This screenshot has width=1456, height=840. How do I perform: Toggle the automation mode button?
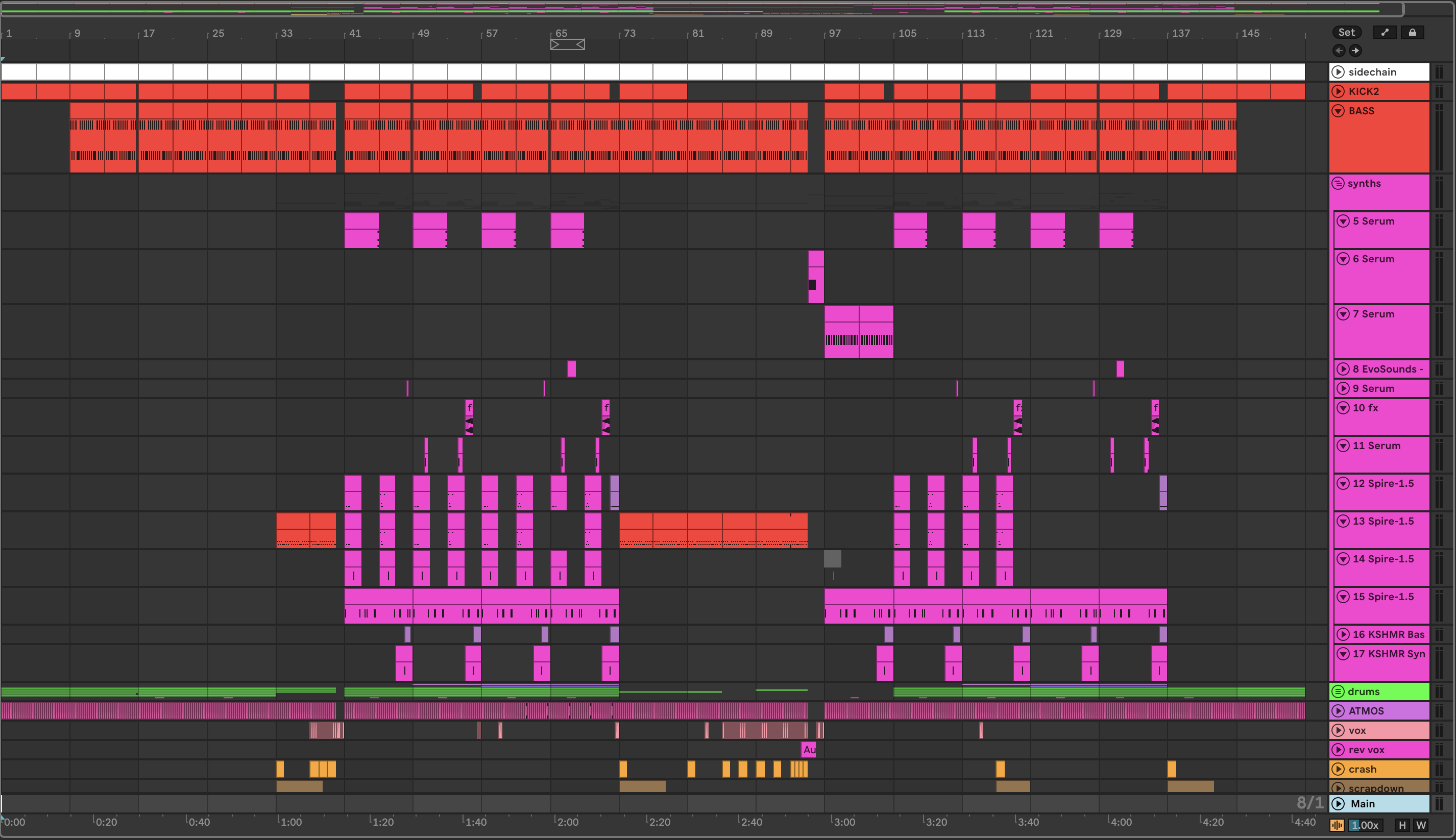(x=1385, y=32)
